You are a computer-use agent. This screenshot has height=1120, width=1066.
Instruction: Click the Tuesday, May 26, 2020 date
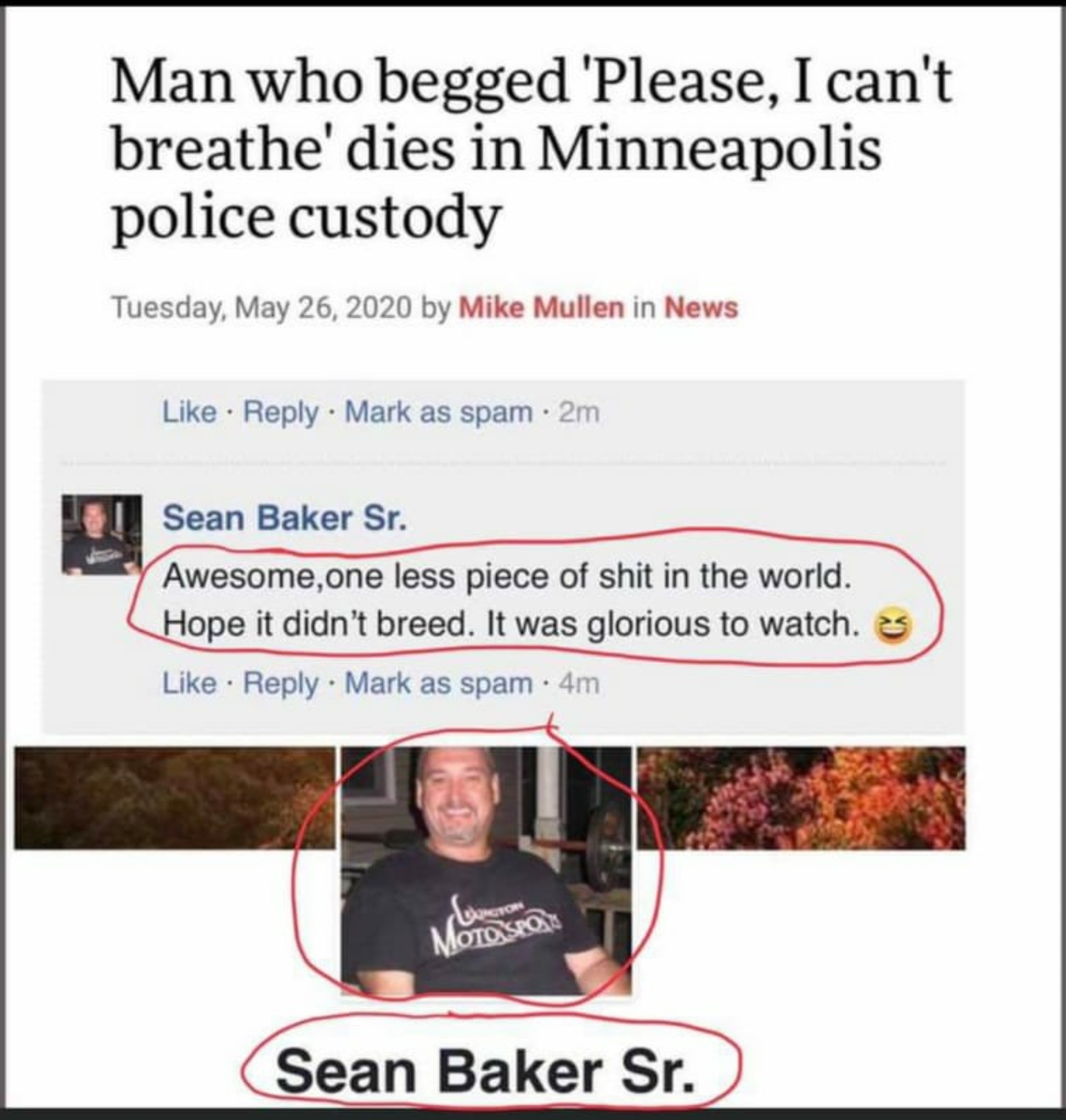coord(262,306)
